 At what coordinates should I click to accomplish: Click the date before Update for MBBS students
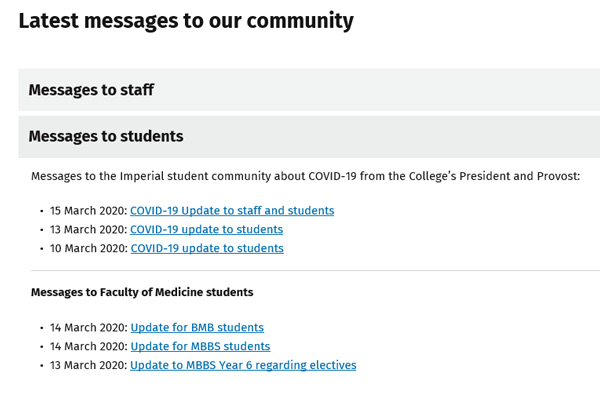(88, 346)
